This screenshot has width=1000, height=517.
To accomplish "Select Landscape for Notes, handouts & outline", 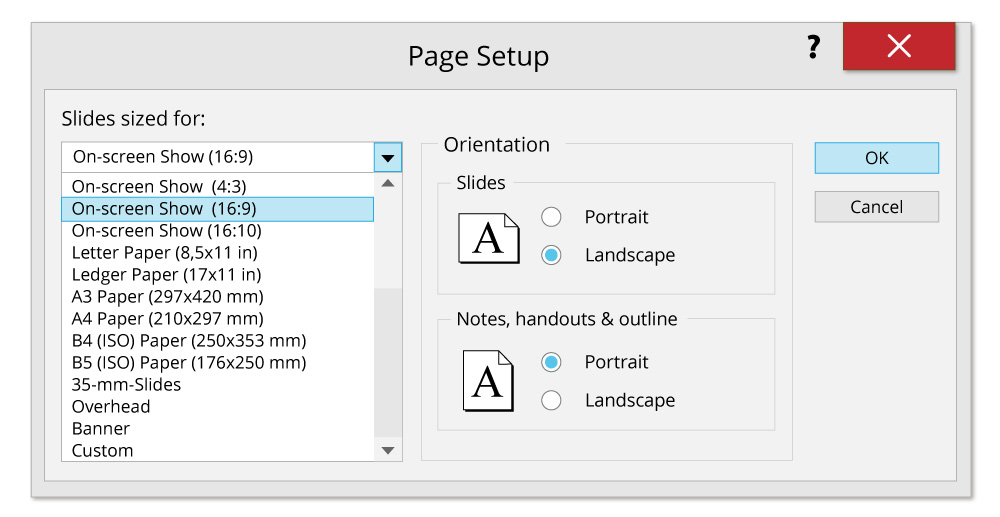I will pos(551,400).
